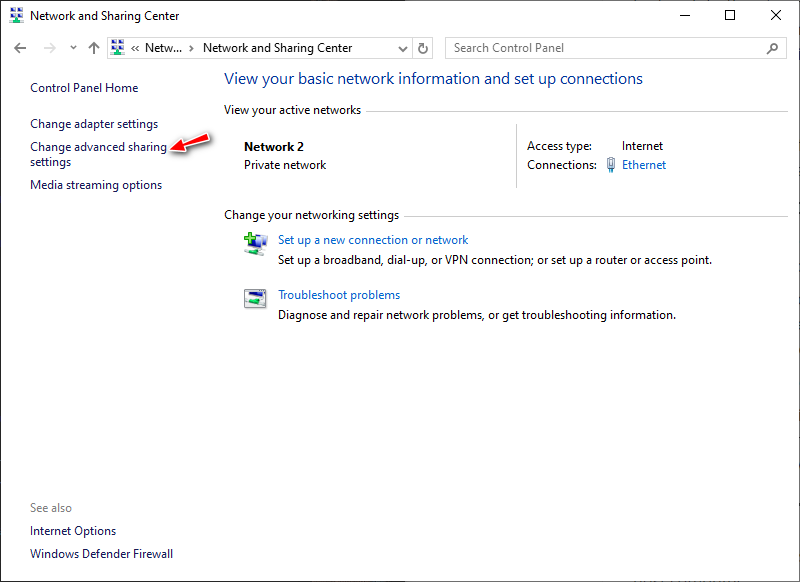
Task: Click the 'Private network' label
Action: (x=285, y=165)
